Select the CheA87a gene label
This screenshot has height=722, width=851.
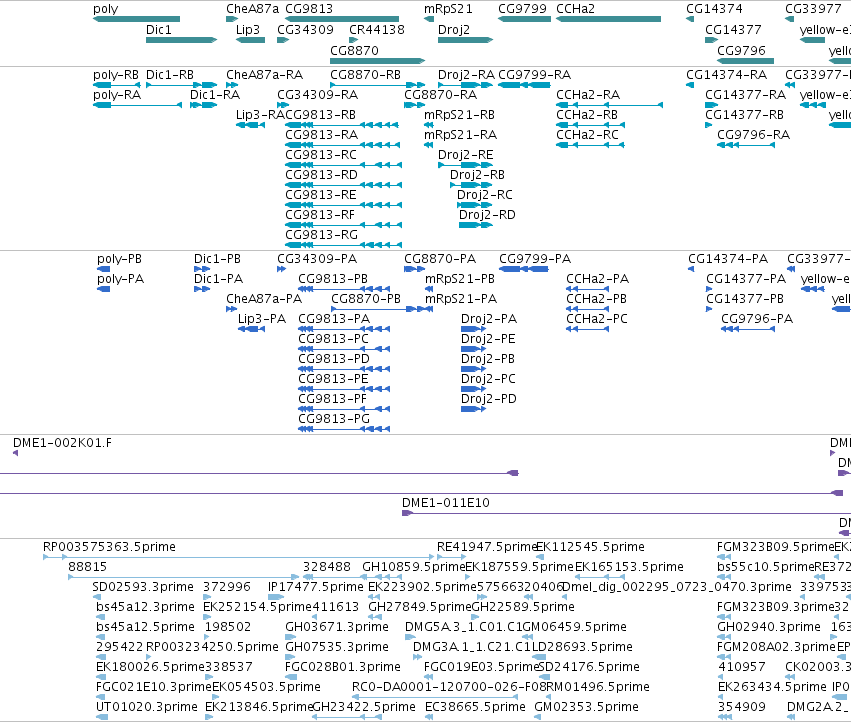pyautogui.click(x=252, y=9)
